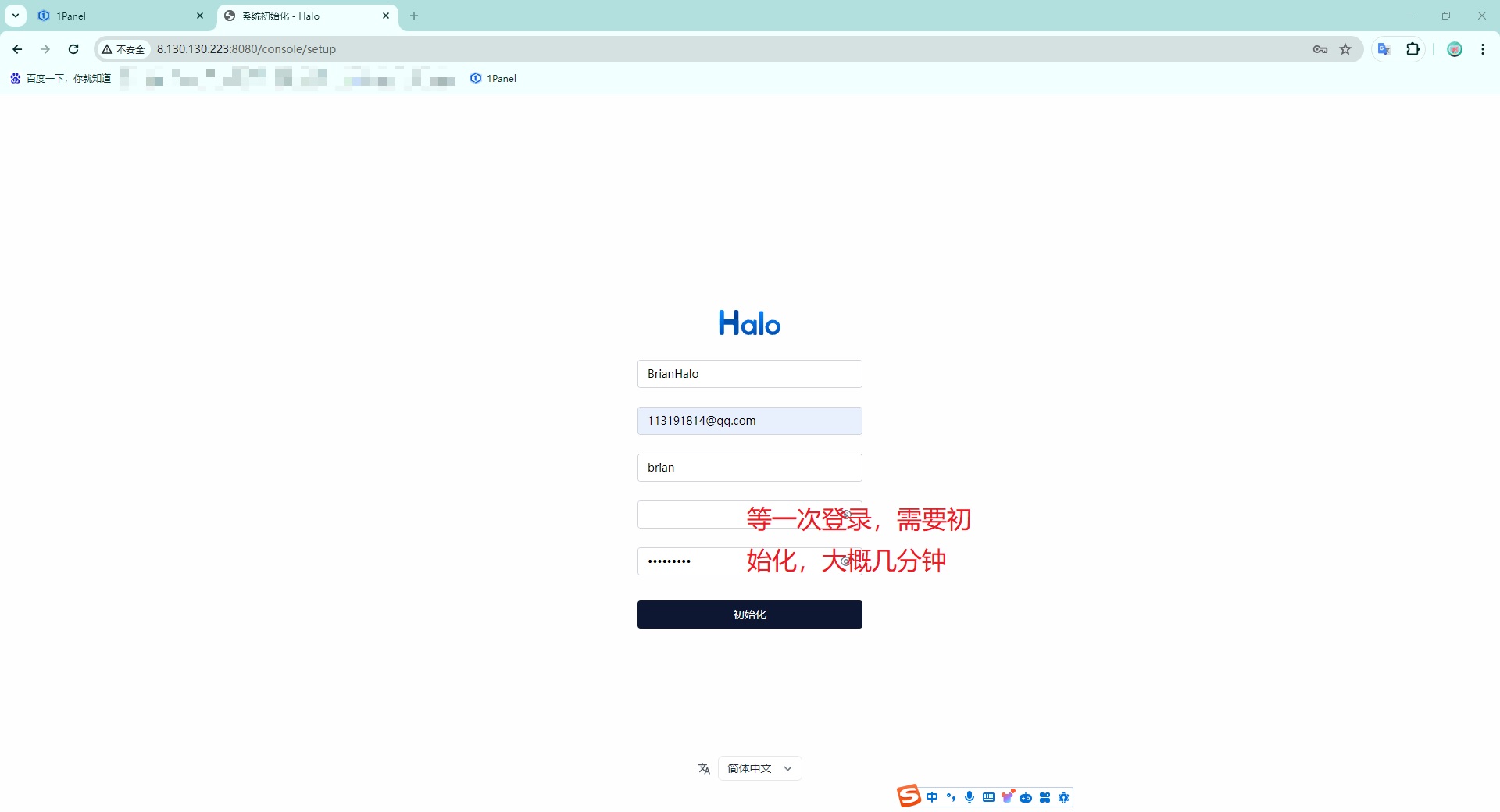
Task: Open the saved passwords key icon
Action: coord(1320,49)
